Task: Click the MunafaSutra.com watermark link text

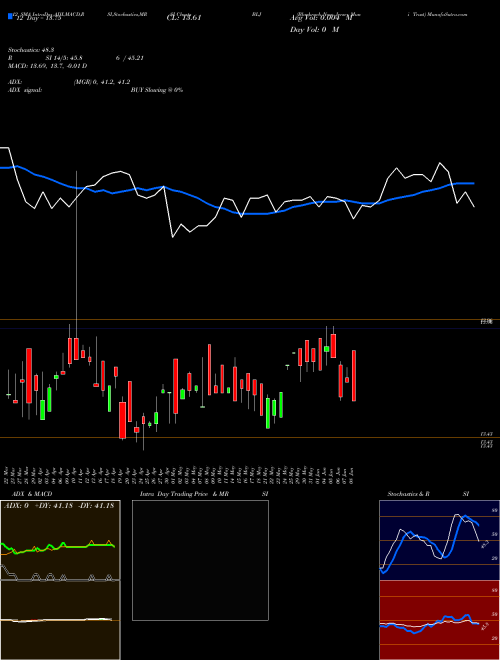Action: [447, 14]
